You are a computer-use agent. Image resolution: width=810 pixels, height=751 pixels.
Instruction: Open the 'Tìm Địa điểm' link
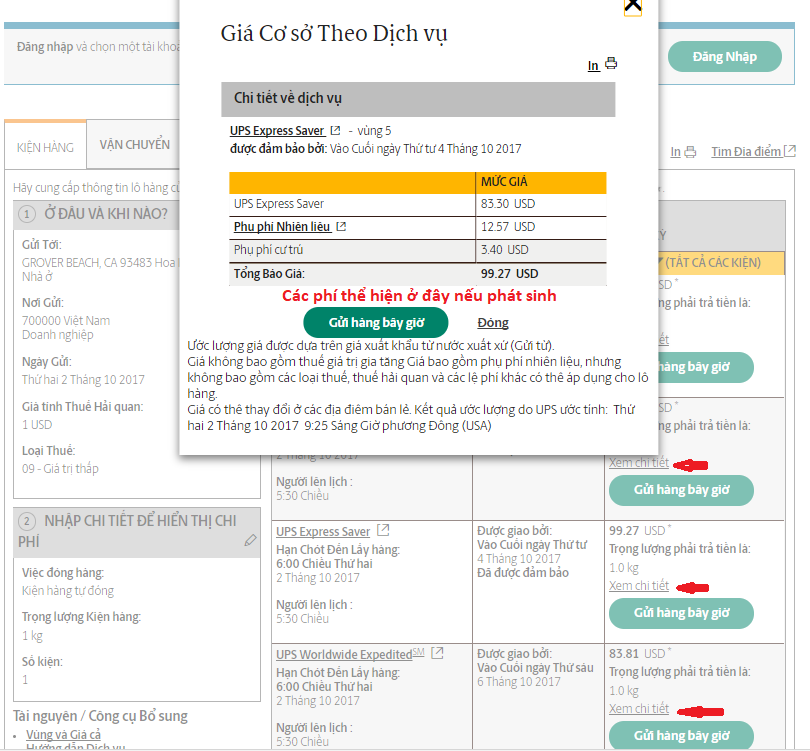746,152
